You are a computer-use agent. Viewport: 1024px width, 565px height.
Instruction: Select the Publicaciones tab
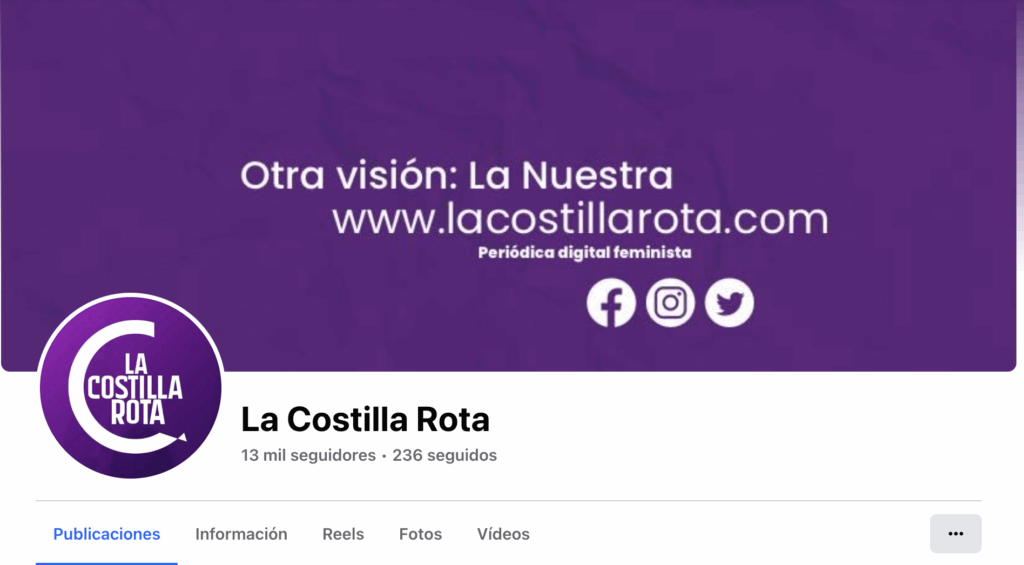106,534
